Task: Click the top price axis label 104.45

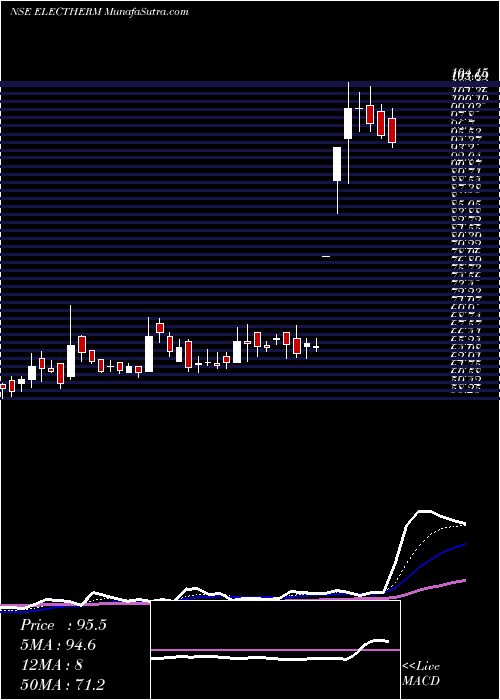Action: click(x=470, y=73)
